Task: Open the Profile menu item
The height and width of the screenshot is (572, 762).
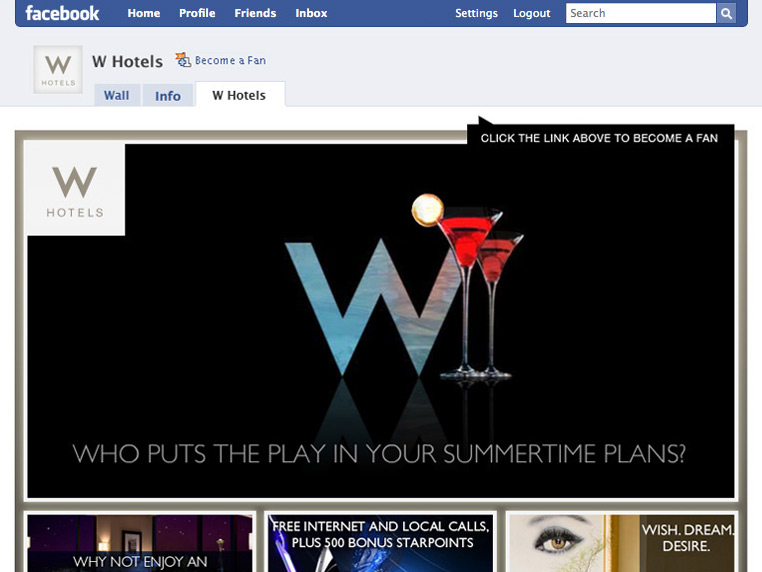Action: (x=197, y=13)
